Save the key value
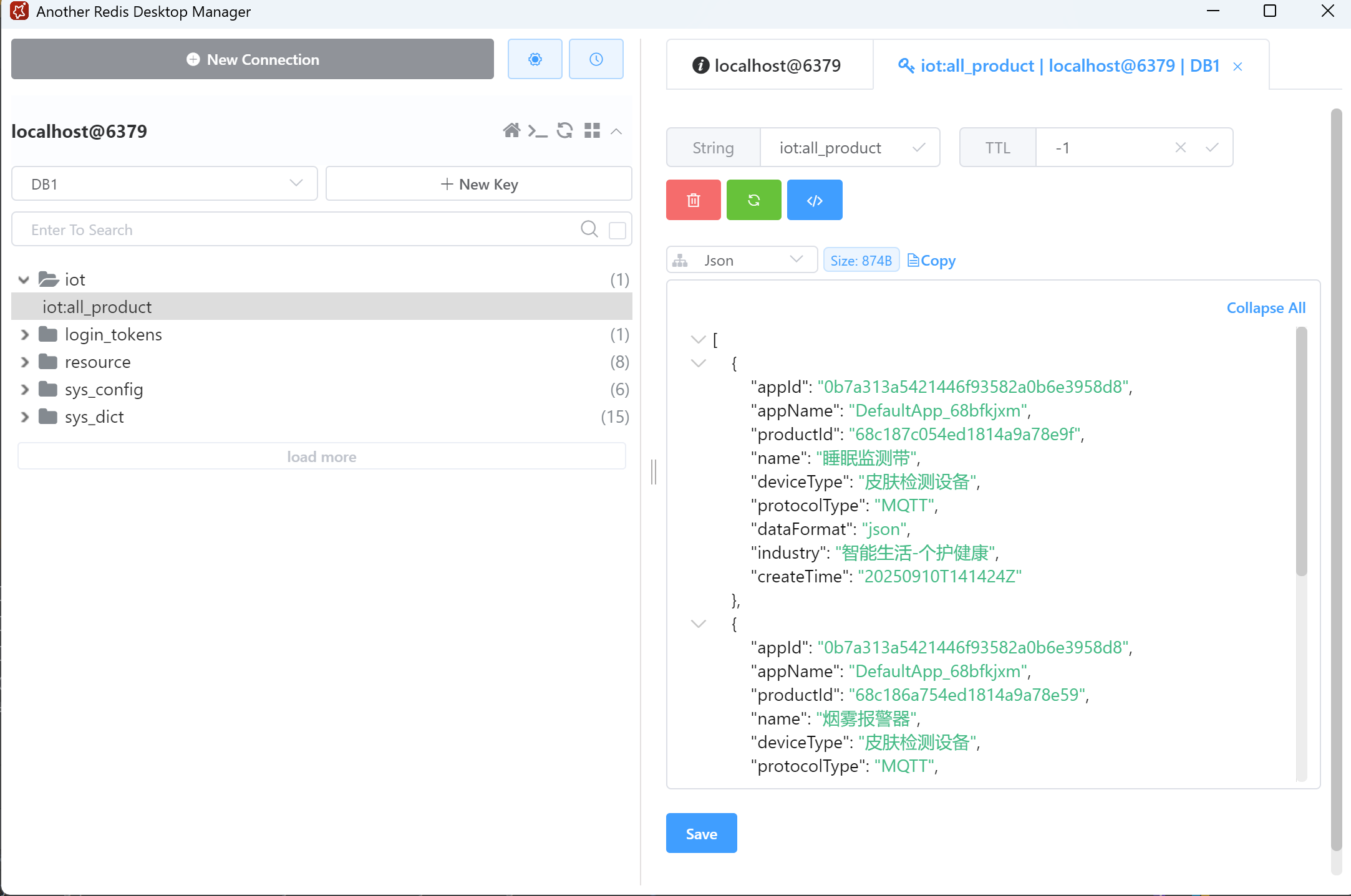This screenshot has width=1351, height=896. tap(701, 833)
